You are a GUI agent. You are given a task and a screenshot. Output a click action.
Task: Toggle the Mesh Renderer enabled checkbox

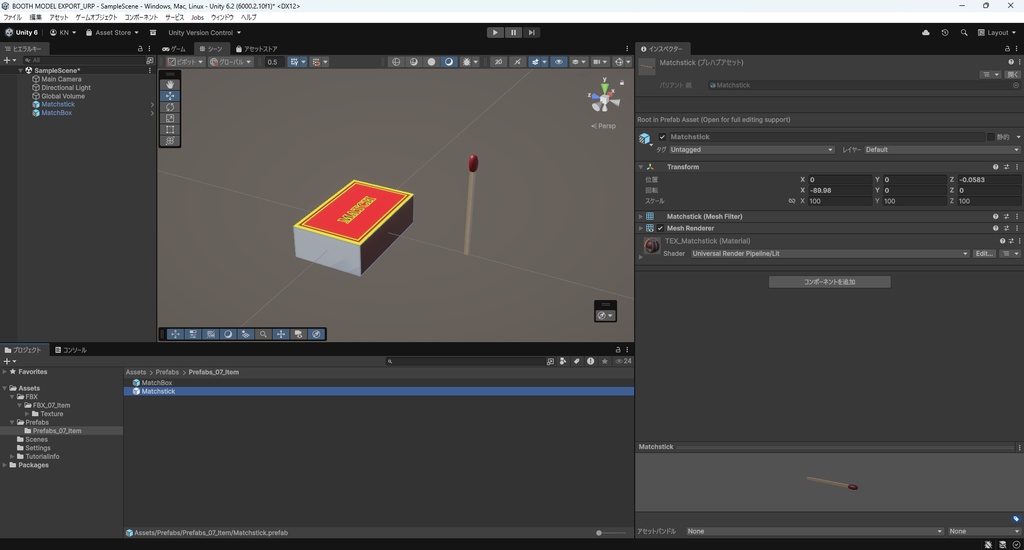pos(660,229)
